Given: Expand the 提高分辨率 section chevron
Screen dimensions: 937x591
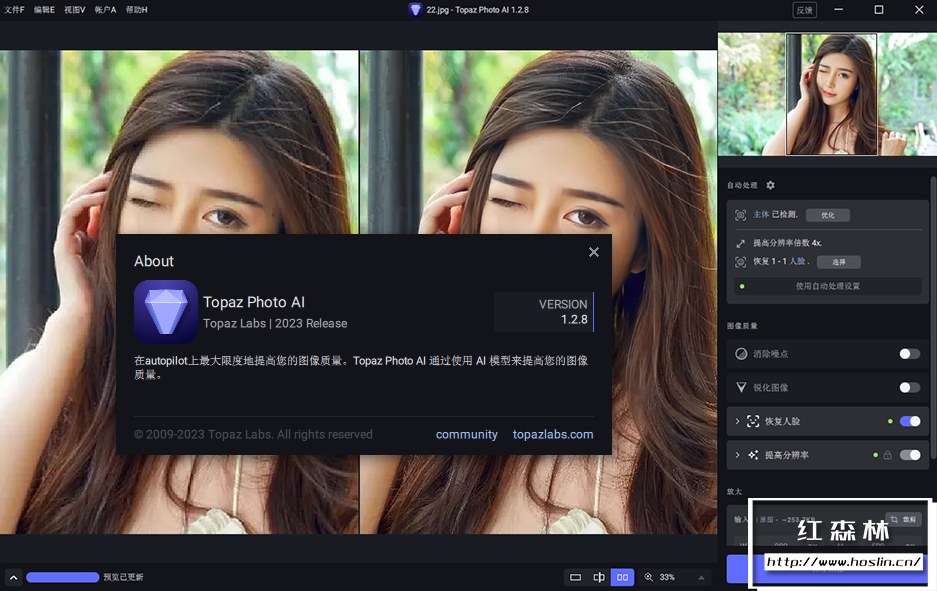Looking at the screenshot, I should (x=738, y=455).
